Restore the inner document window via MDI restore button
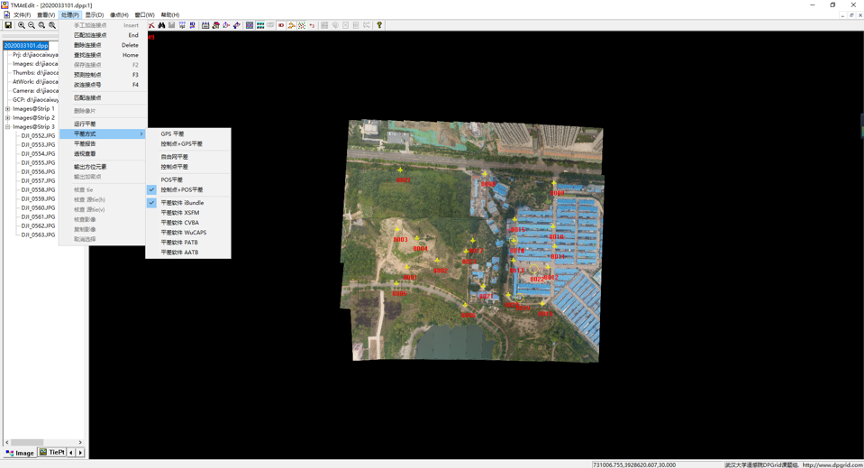Viewport: 864px width, 468px height. click(x=851, y=15)
